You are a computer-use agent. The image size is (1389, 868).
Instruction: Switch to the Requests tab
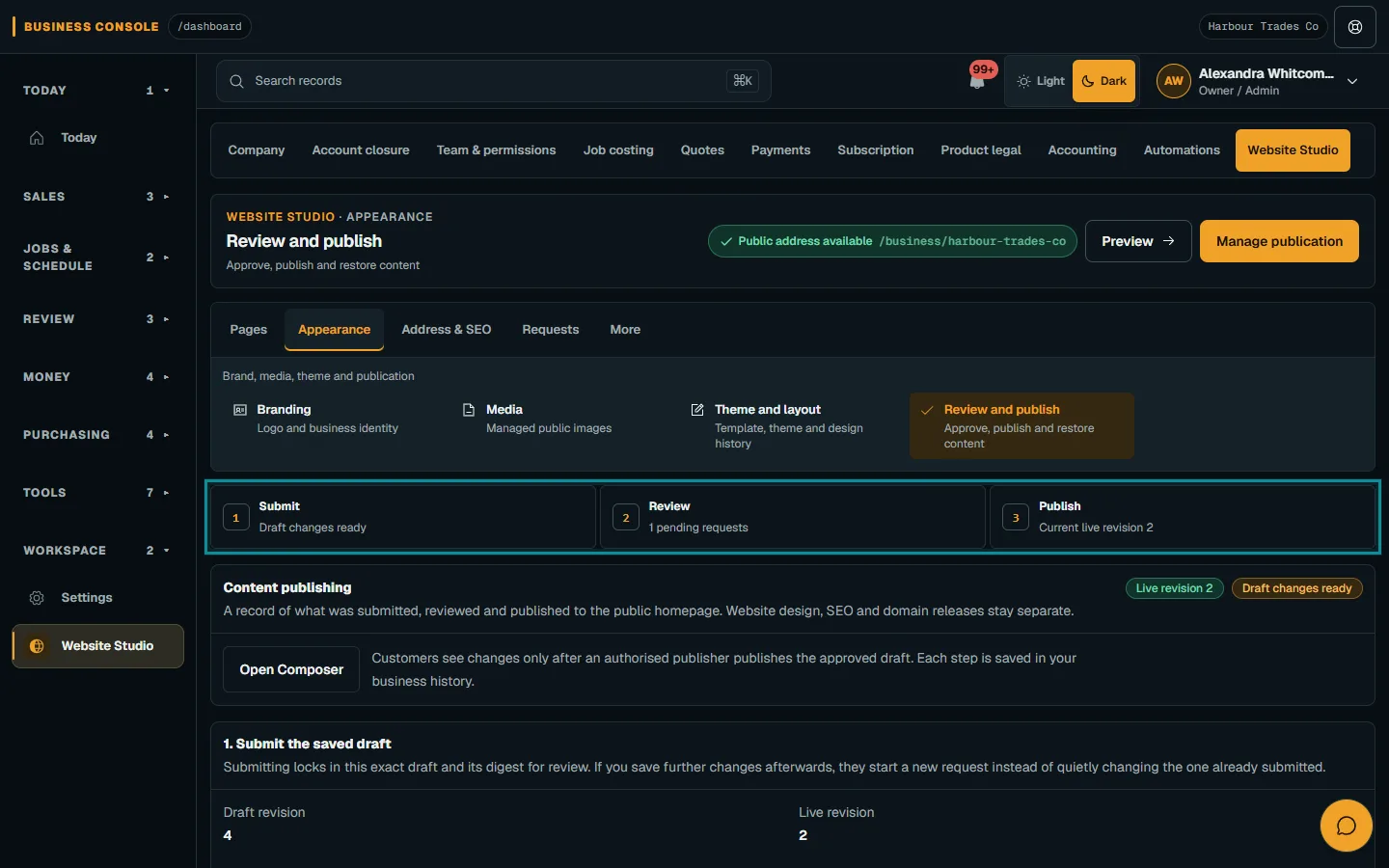point(551,330)
